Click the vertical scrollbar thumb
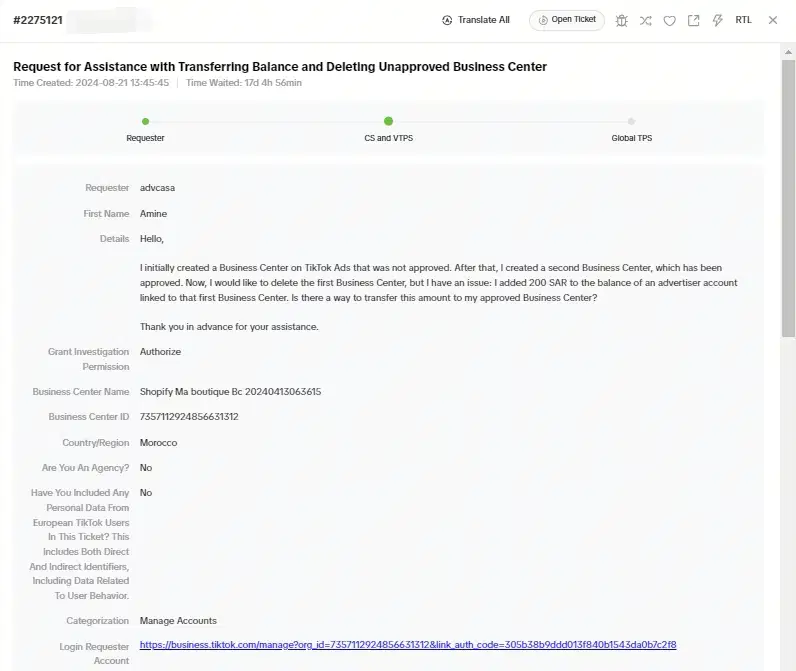 pos(788,198)
